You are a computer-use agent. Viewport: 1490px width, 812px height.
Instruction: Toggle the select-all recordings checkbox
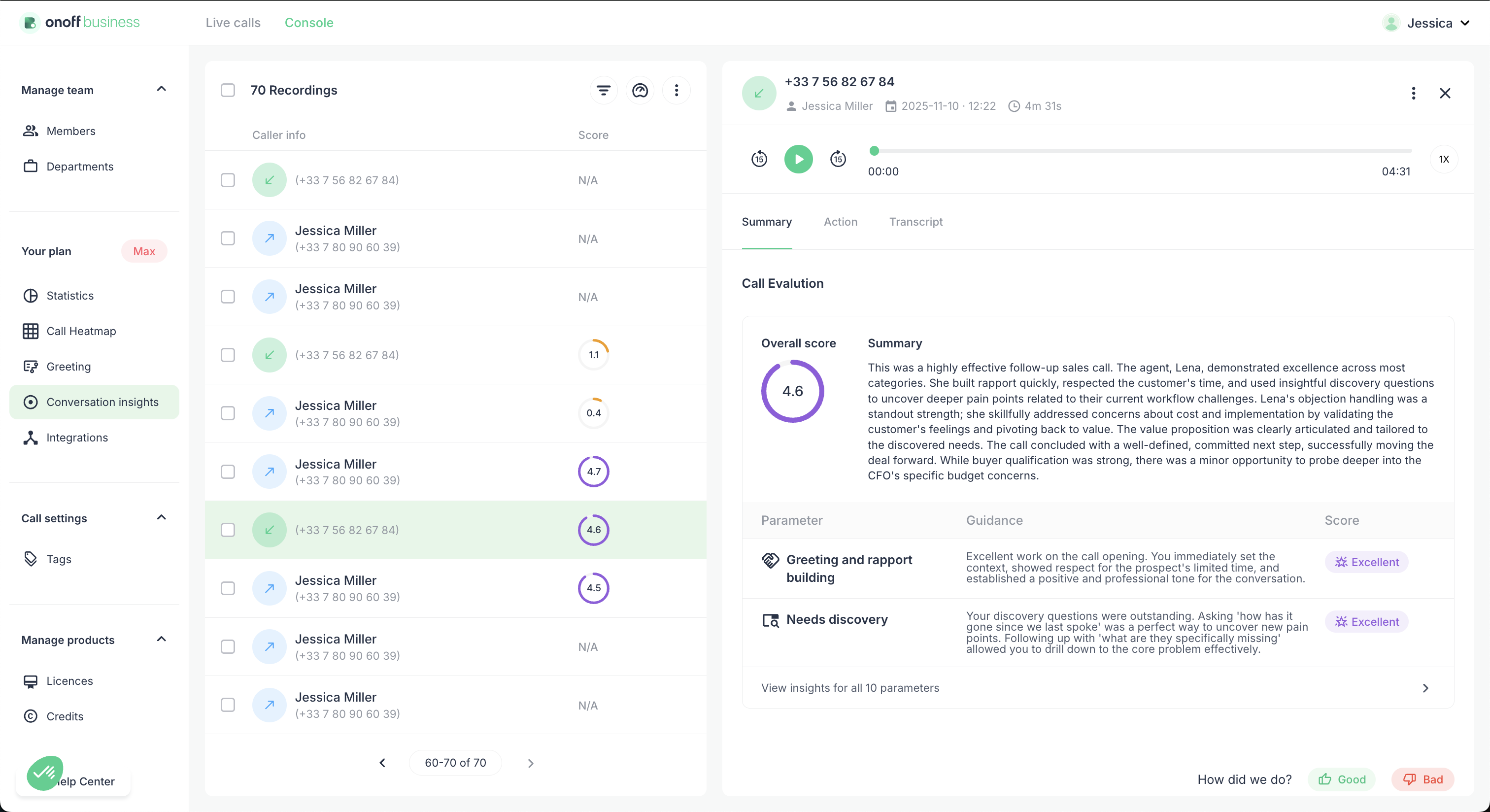point(228,90)
